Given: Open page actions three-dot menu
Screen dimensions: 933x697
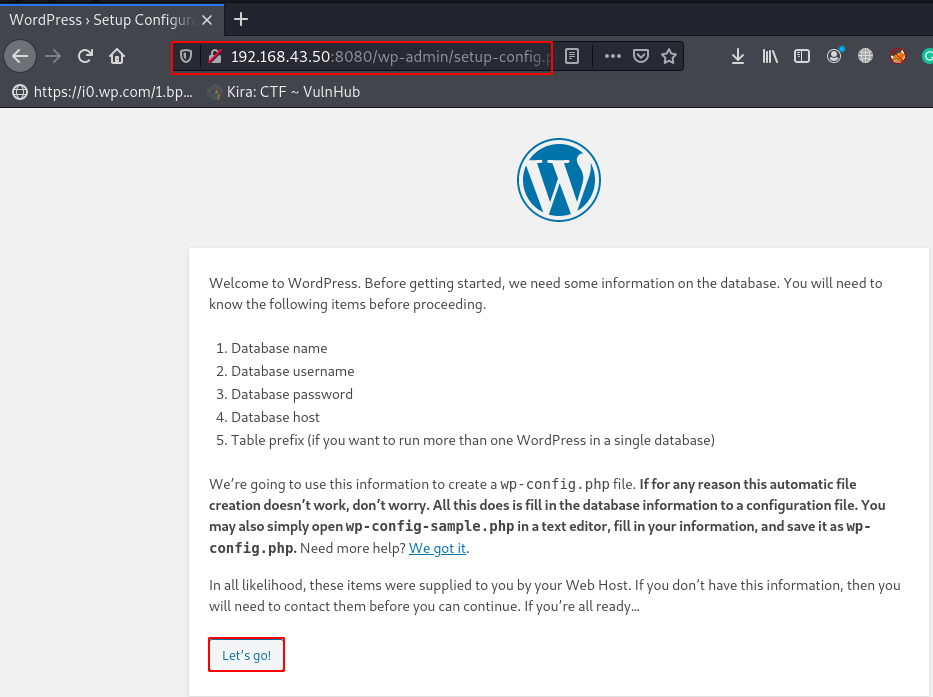Looking at the screenshot, I should point(612,57).
